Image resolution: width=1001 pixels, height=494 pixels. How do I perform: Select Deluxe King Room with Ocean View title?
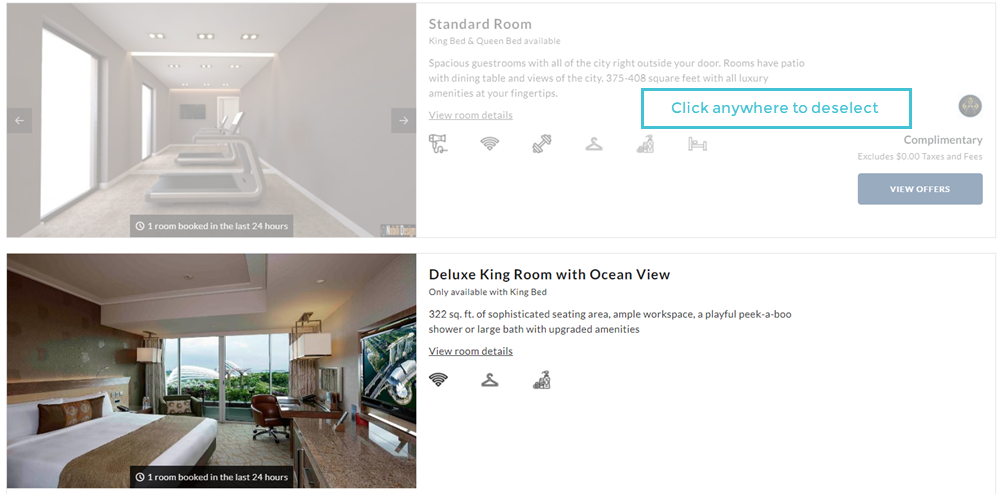pos(550,274)
